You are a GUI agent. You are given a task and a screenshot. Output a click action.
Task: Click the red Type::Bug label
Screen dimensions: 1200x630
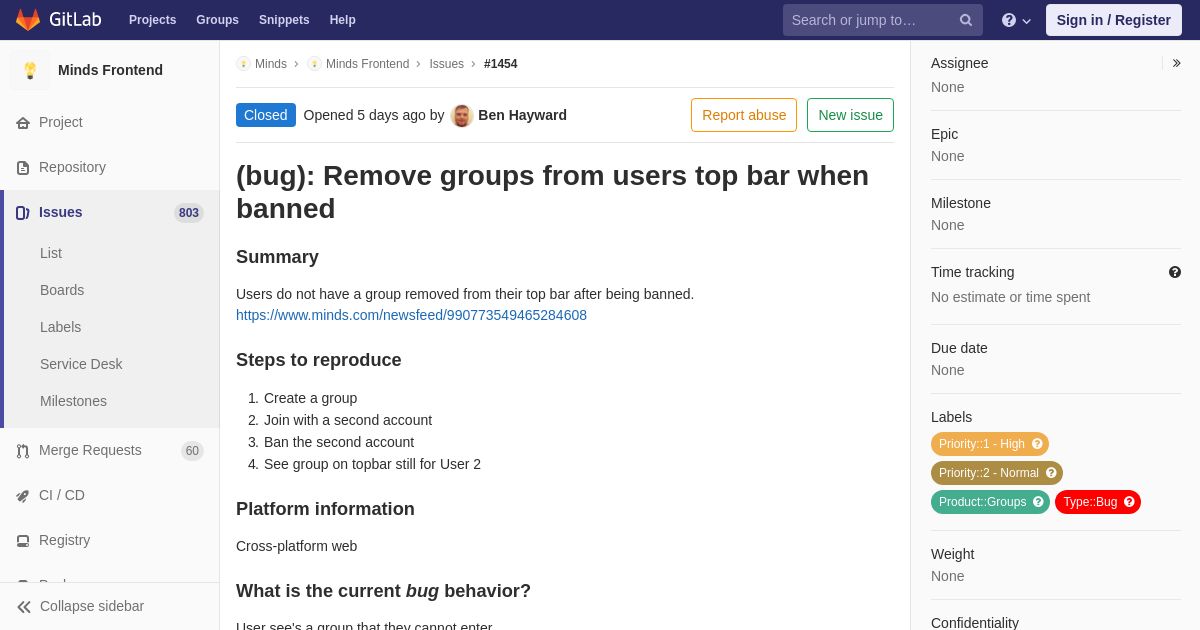[x=1098, y=502]
